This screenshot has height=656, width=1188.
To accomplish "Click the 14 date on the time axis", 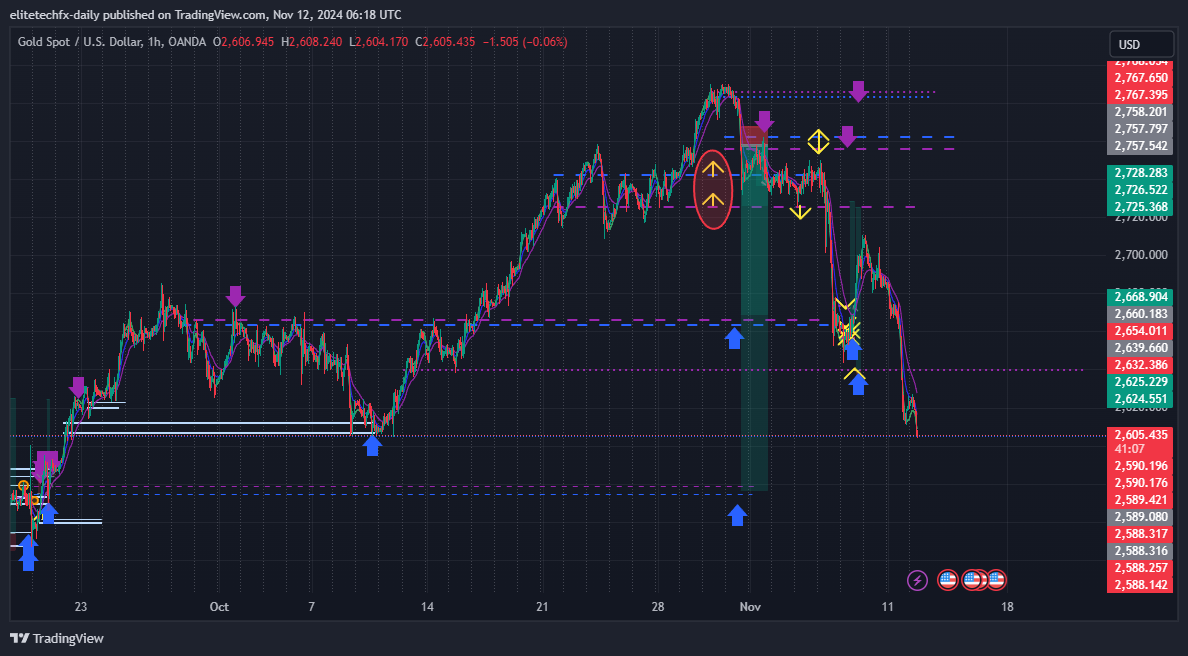I will [x=427, y=607].
